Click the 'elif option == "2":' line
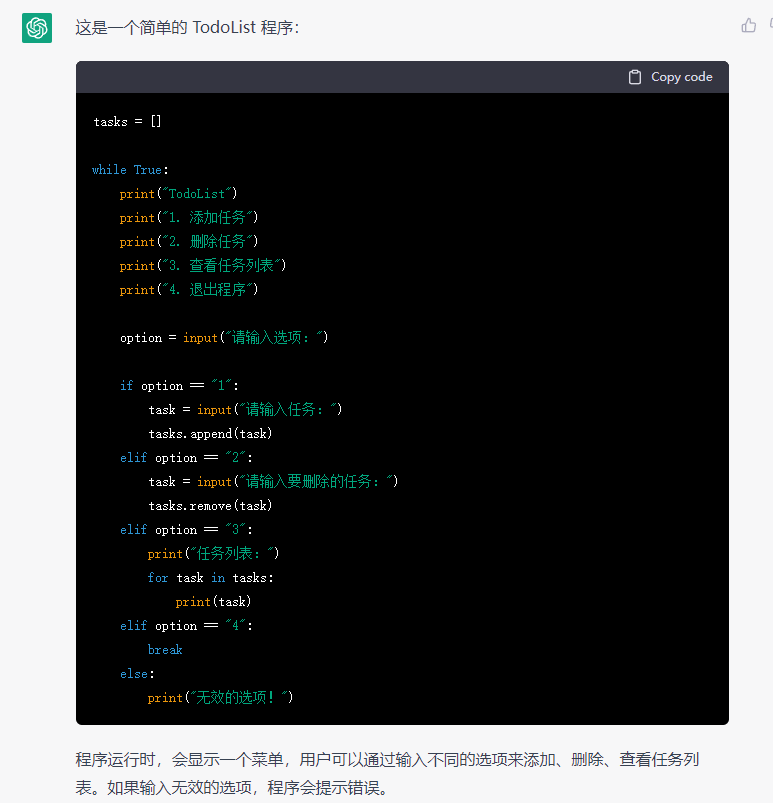The height and width of the screenshot is (803, 773). 186,458
